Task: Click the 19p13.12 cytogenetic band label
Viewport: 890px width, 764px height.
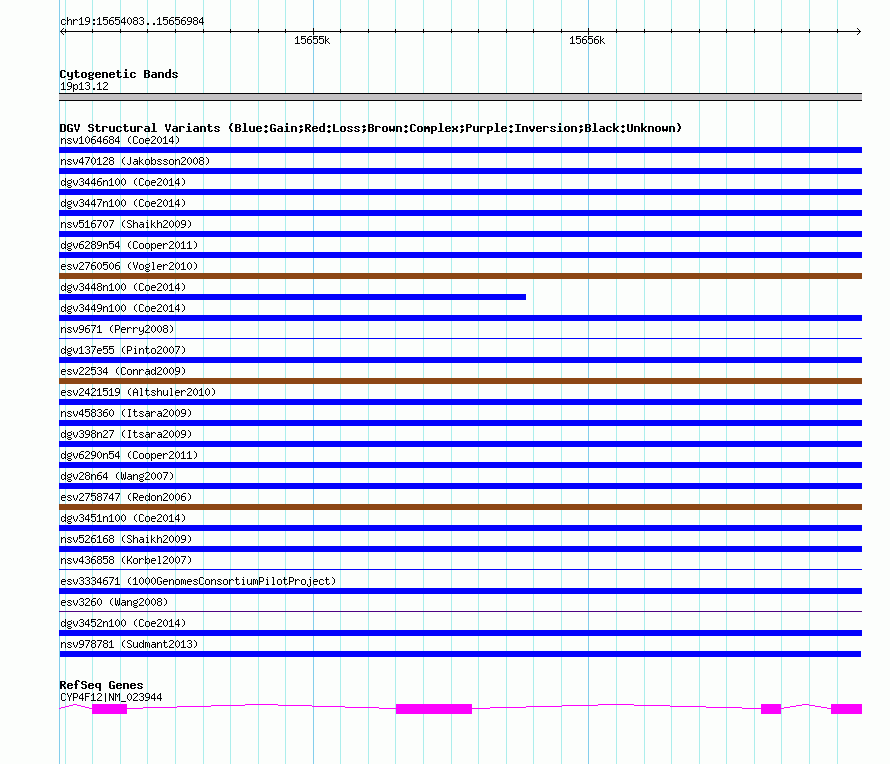Action: (x=84, y=86)
